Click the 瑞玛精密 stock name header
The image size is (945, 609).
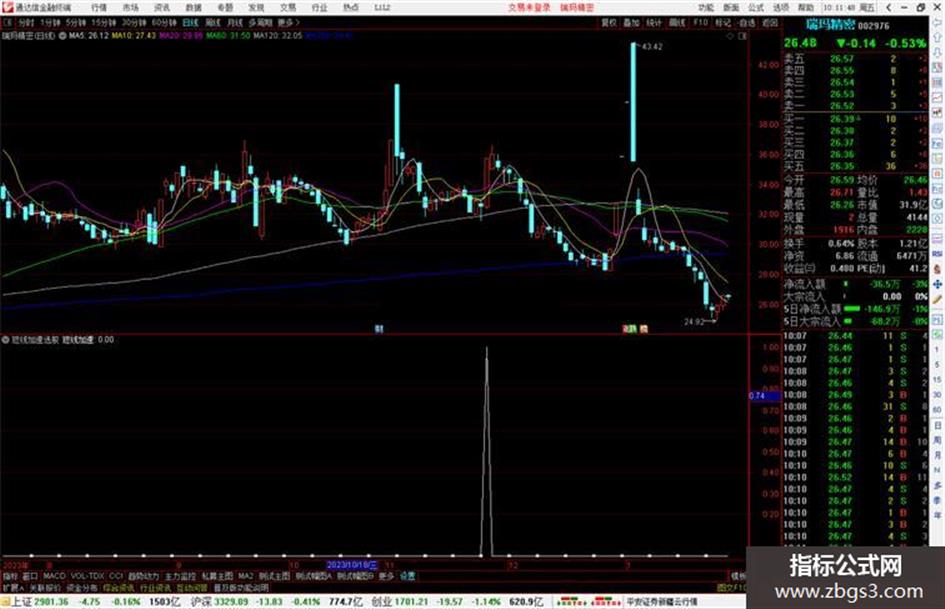click(x=830, y=25)
